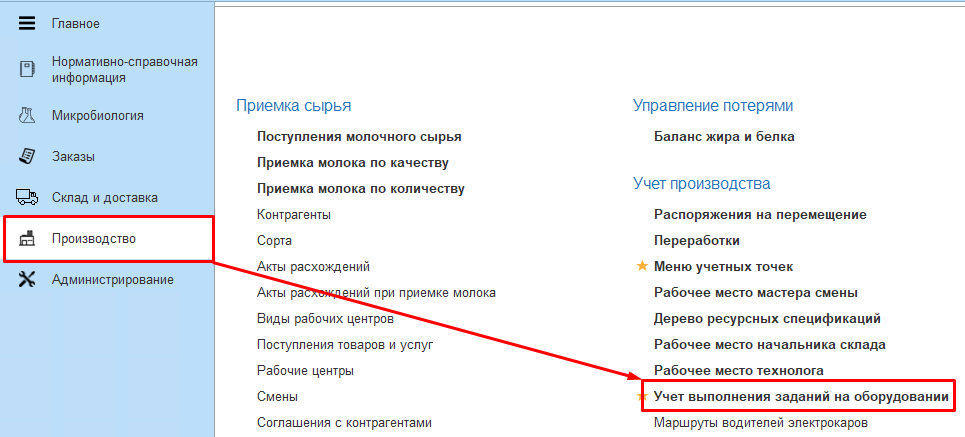Open Дерево ресурсных спецификаций
965x437 pixels.
767,319
